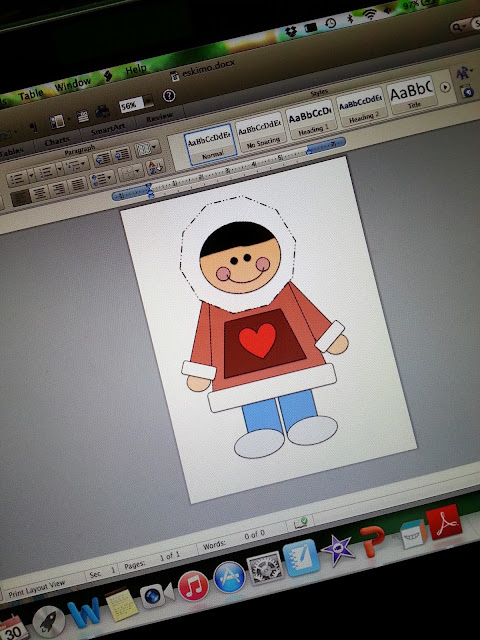This screenshot has height=640, width=480.
Task: Open the sidebar icon's dropdown arrow
Action: (x=67, y=119)
